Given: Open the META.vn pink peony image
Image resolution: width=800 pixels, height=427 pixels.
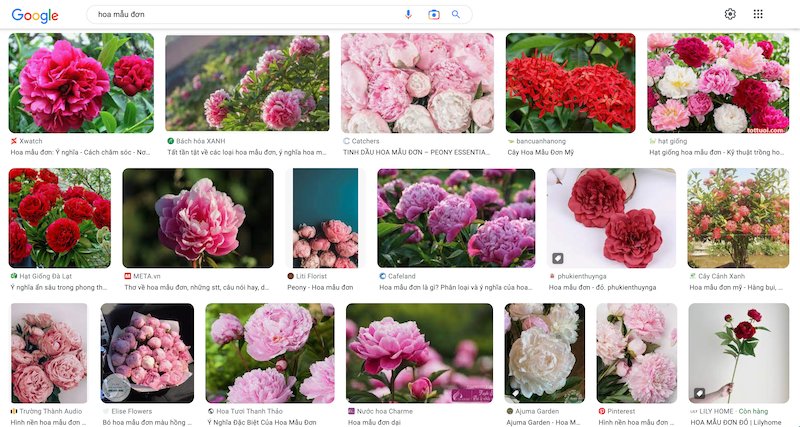Looking at the screenshot, I should pos(197,218).
